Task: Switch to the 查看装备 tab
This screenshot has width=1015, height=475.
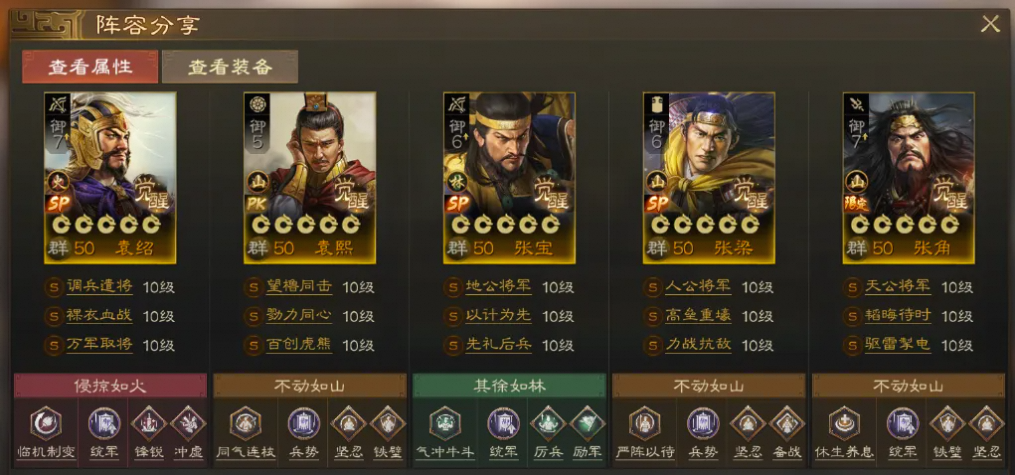Action: (x=230, y=67)
